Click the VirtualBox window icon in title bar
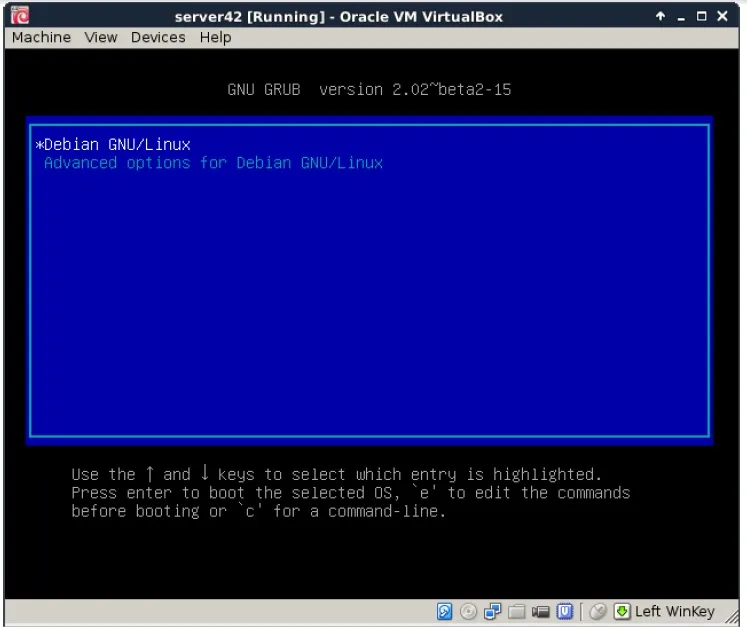Screen dimensions: 747x627 pos(20,16)
